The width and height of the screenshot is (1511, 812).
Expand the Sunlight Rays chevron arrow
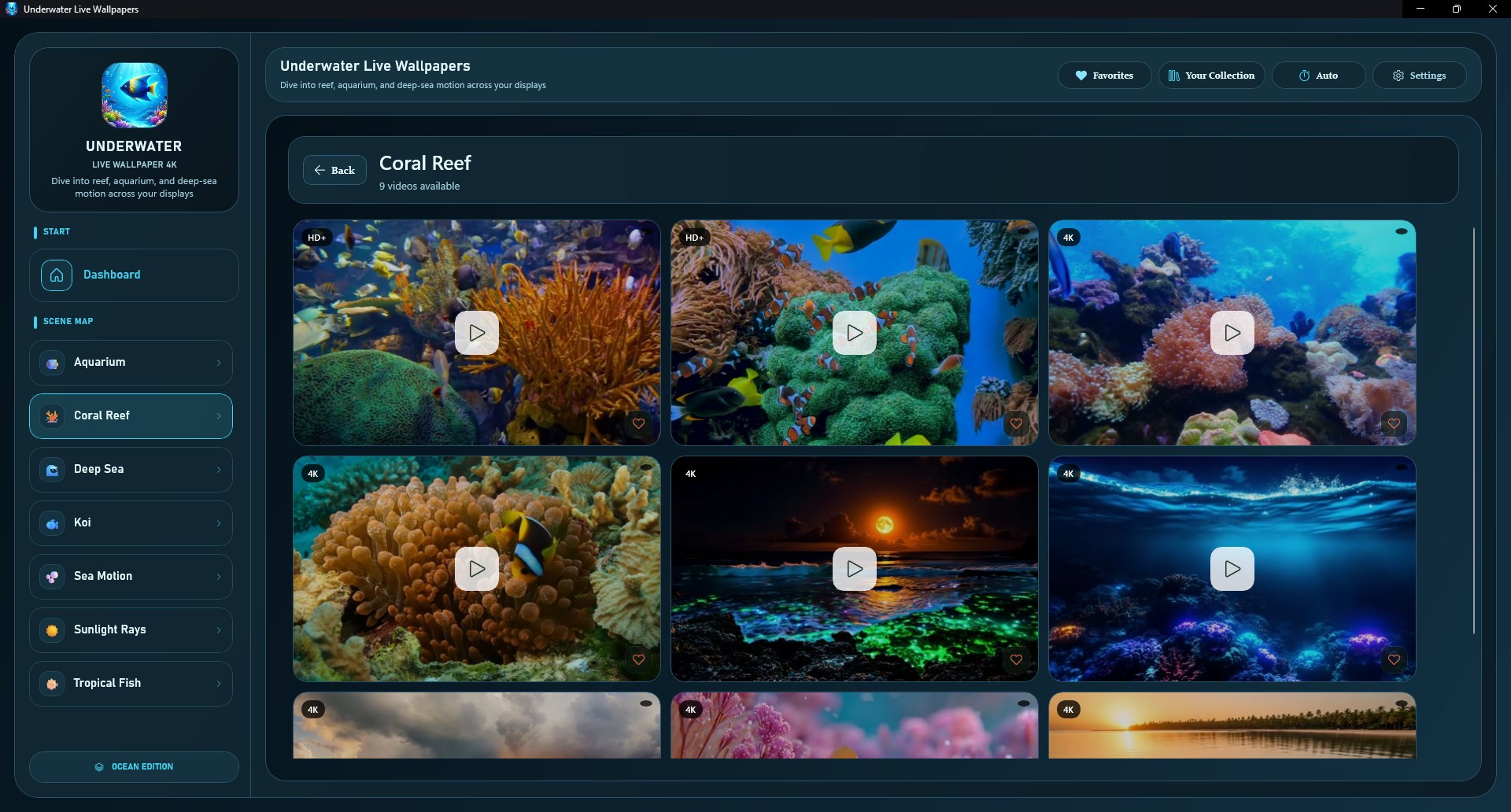click(219, 630)
